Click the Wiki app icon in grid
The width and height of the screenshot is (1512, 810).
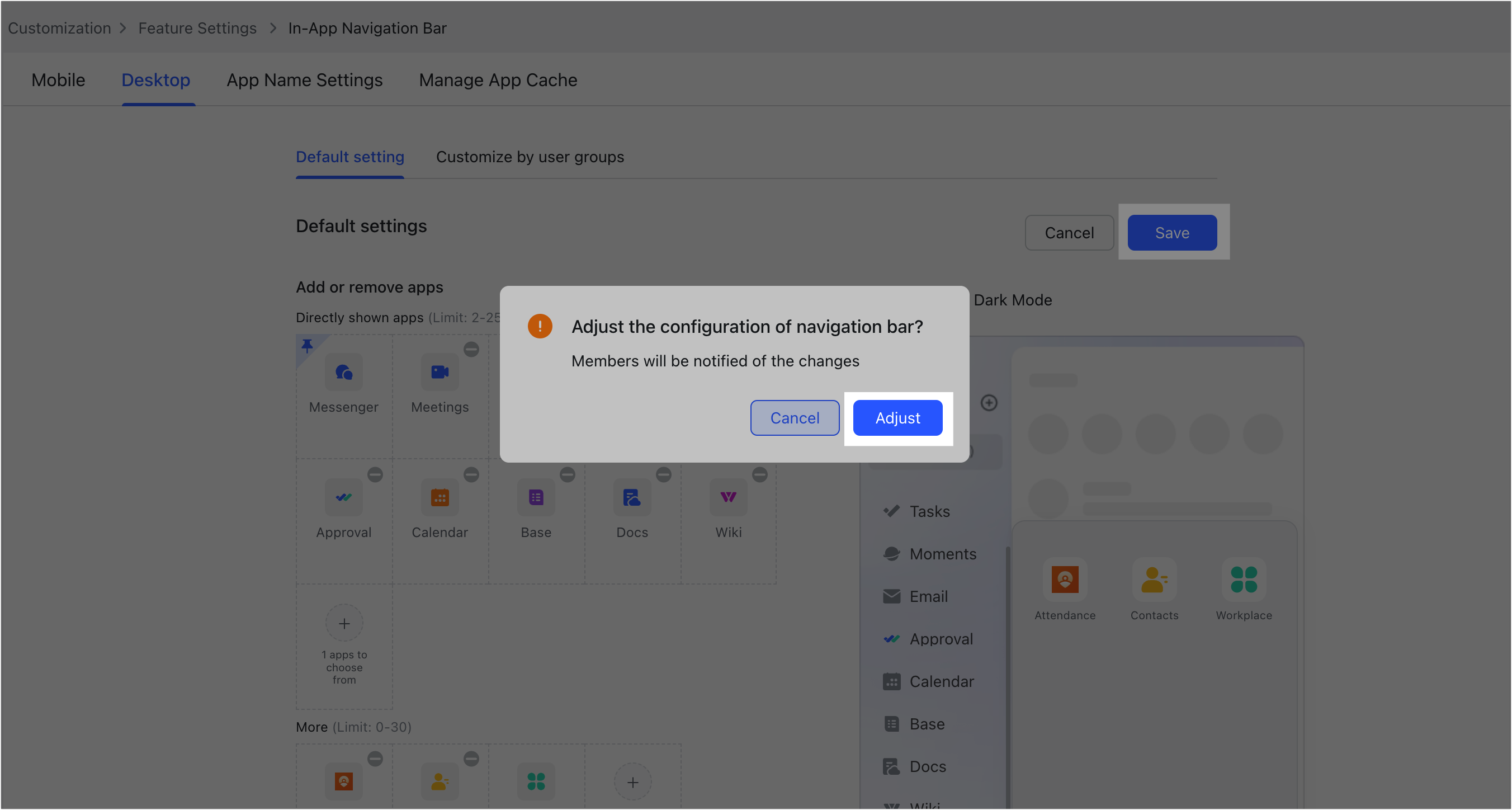point(729,497)
